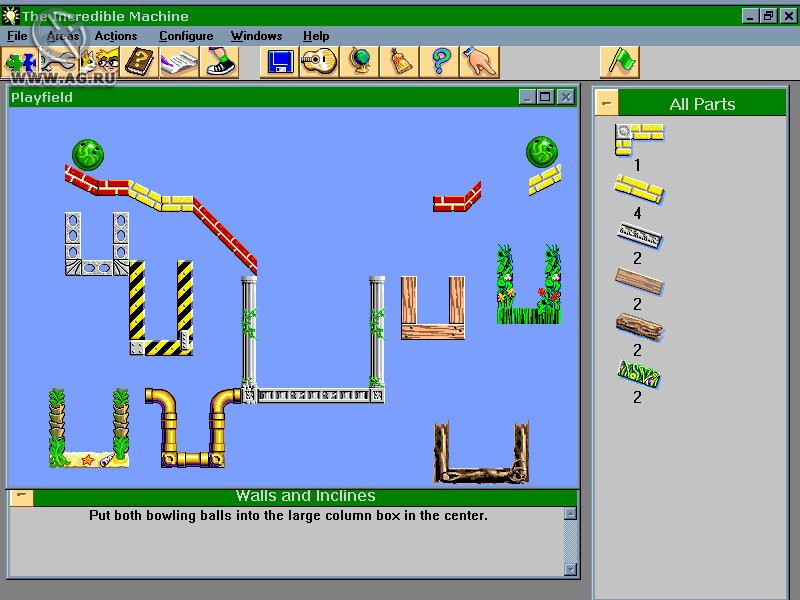Select the gray stone ornate wall part
The width and height of the screenshot is (800, 600).
[639, 236]
